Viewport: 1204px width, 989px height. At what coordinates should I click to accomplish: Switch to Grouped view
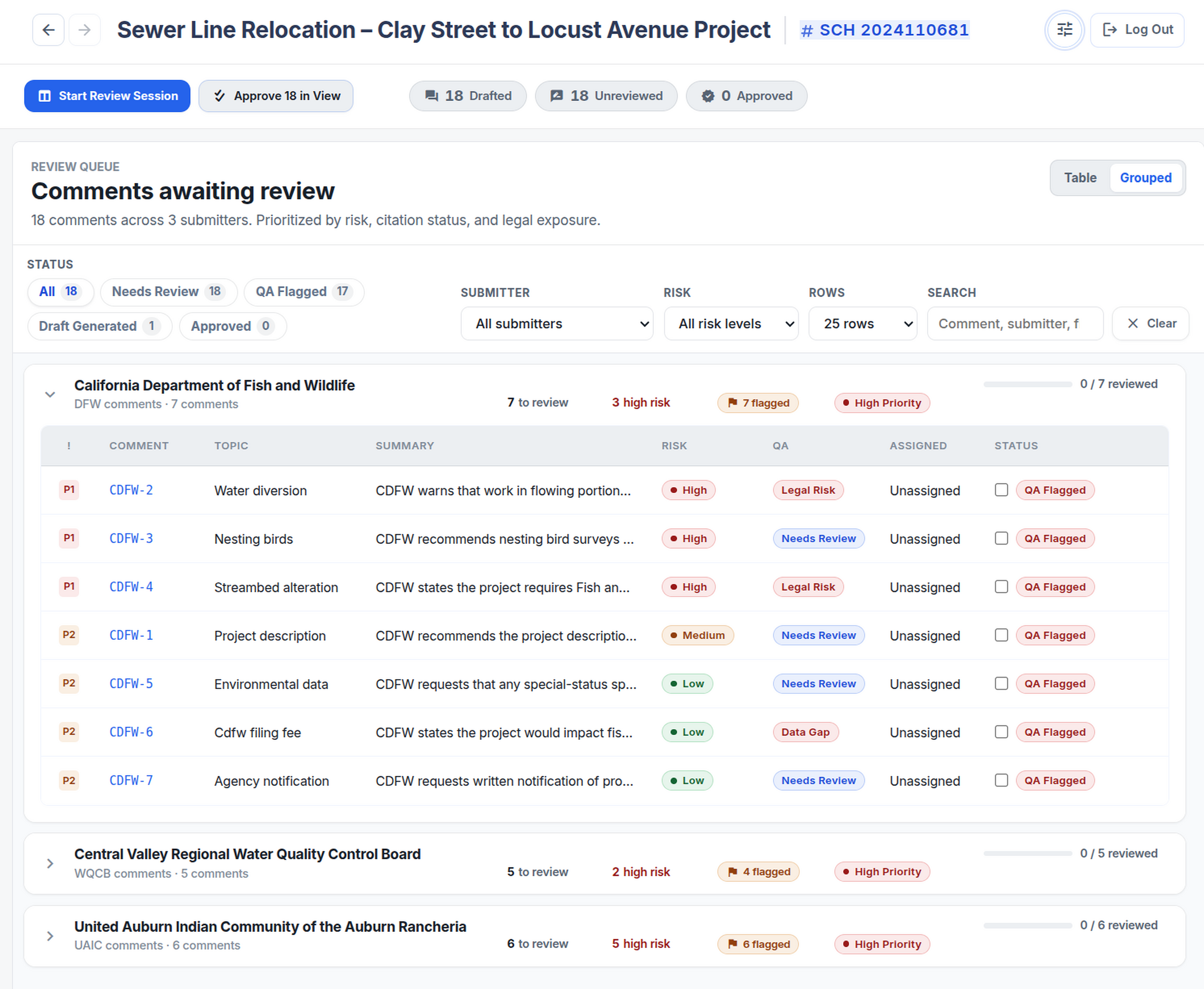click(1146, 178)
